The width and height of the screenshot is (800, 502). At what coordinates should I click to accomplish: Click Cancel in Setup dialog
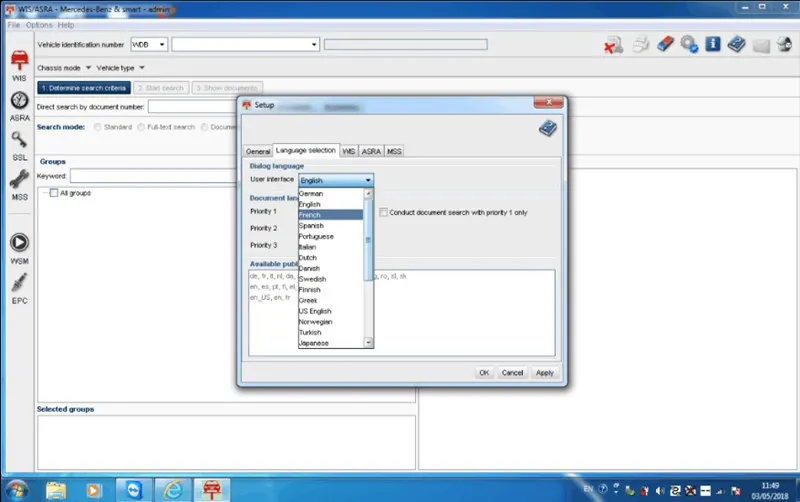pos(512,373)
